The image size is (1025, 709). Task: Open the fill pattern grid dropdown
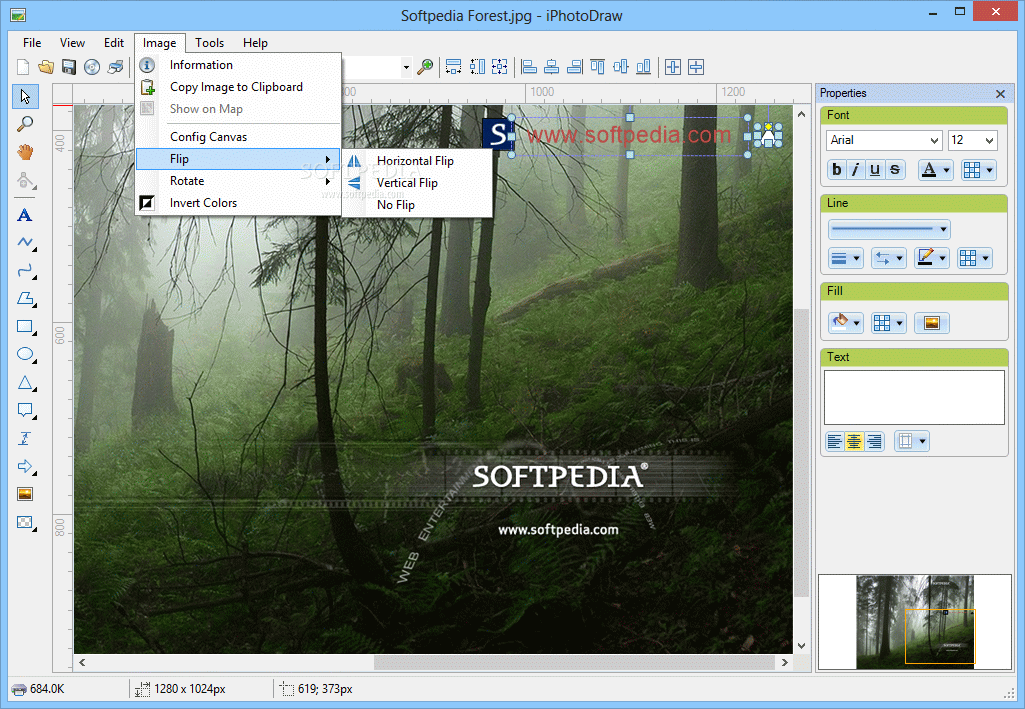(888, 323)
